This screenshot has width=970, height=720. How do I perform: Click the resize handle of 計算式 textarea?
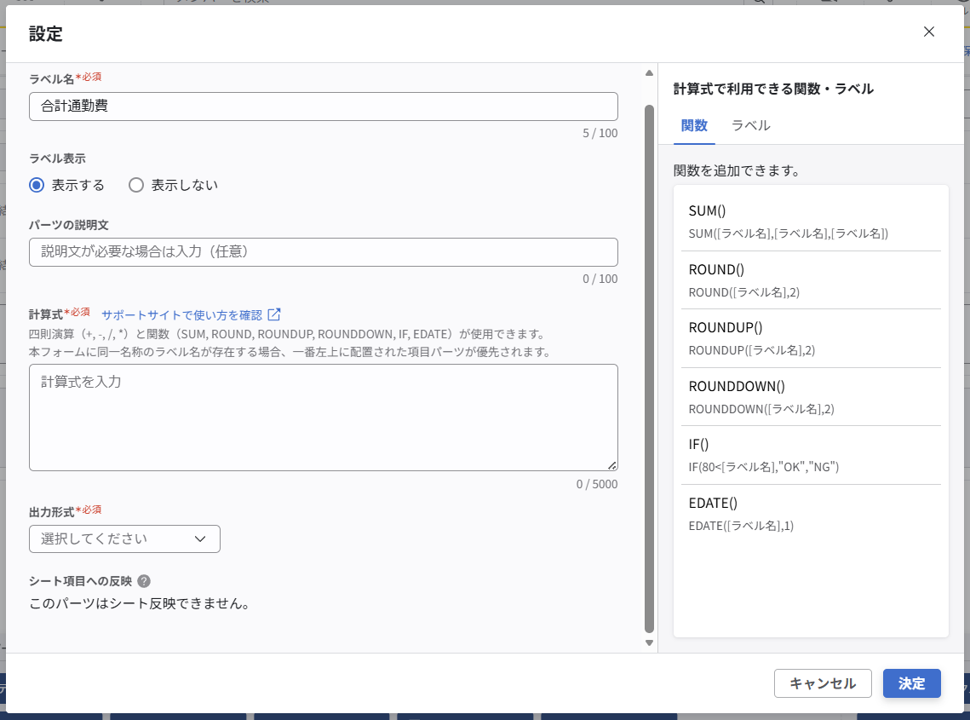[x=612, y=465]
